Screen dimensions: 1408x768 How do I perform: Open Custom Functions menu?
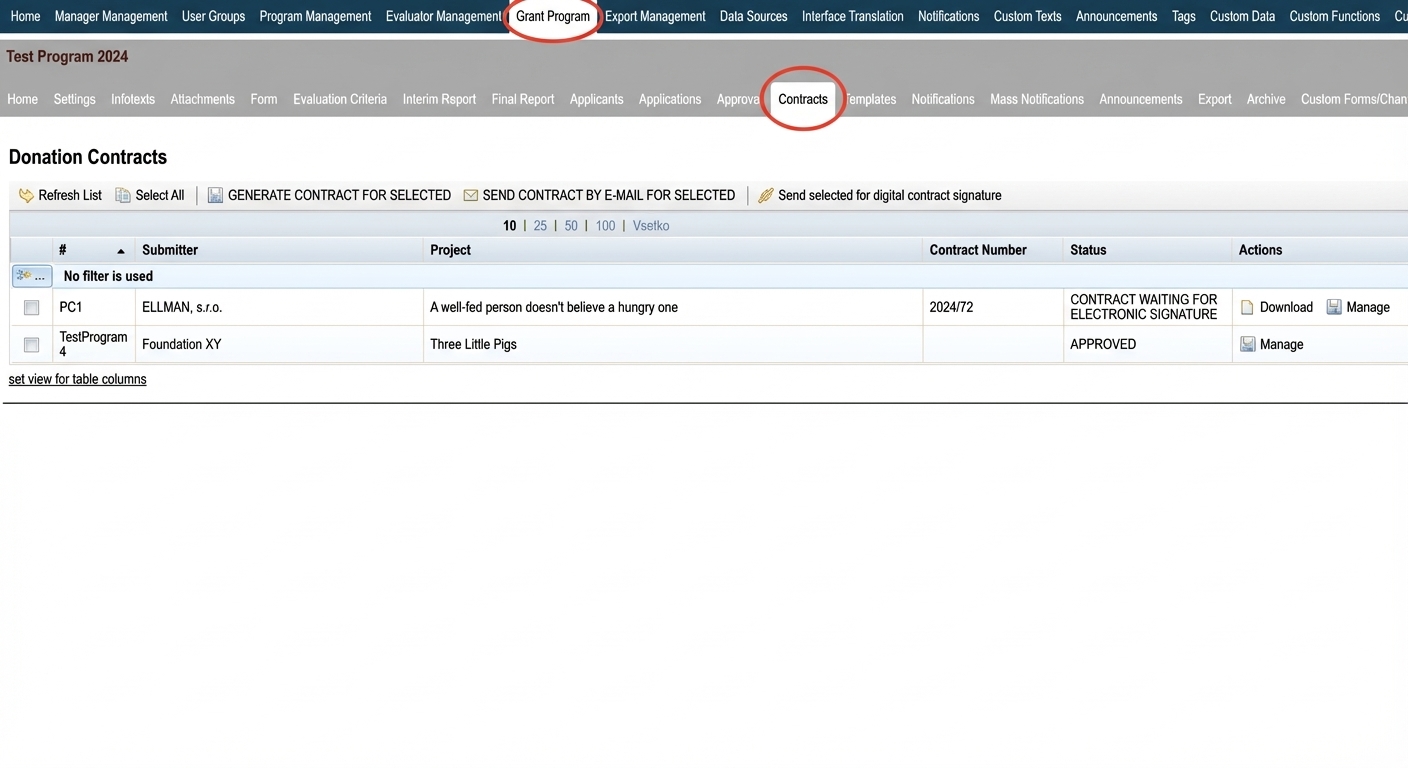(x=1334, y=16)
